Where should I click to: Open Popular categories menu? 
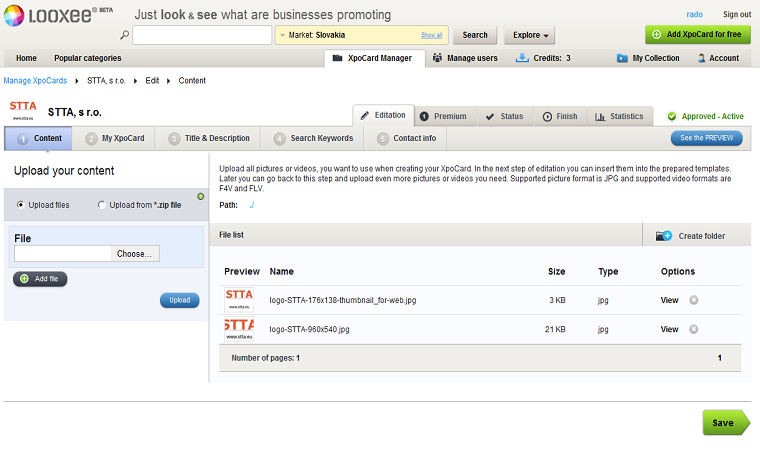(x=88, y=58)
